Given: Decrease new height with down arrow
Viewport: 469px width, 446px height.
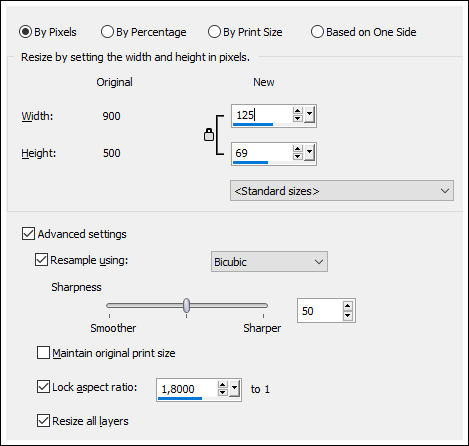Looking at the screenshot, I should point(297,156).
